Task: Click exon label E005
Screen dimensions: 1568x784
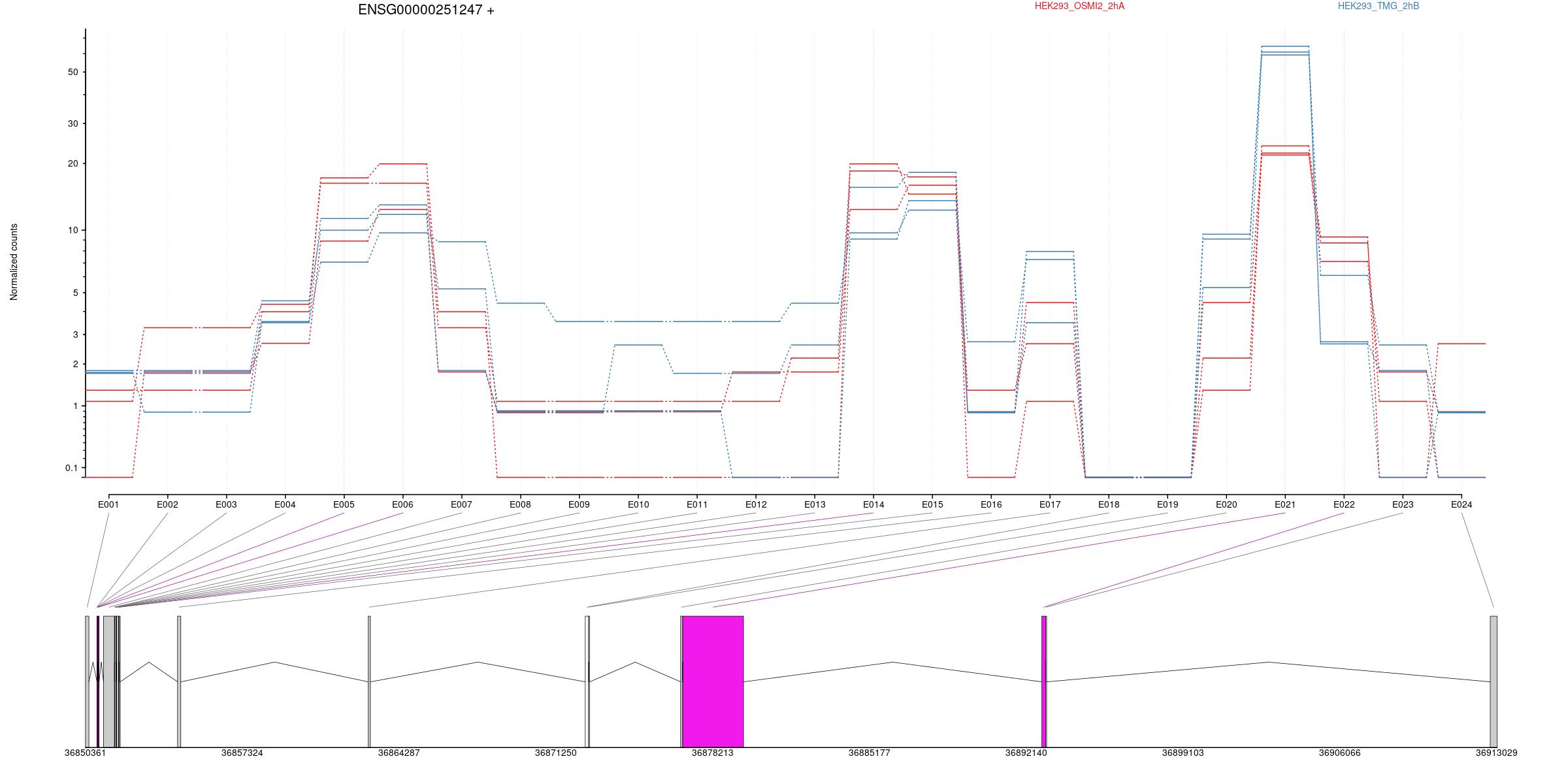Action: coord(344,504)
